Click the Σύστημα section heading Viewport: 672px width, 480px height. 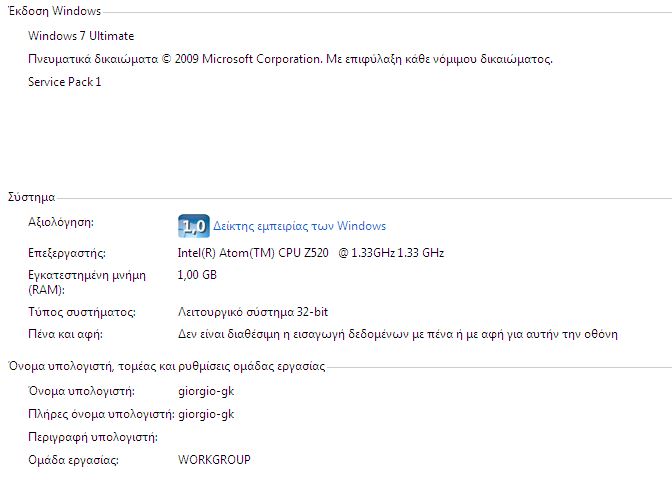pos(31,197)
